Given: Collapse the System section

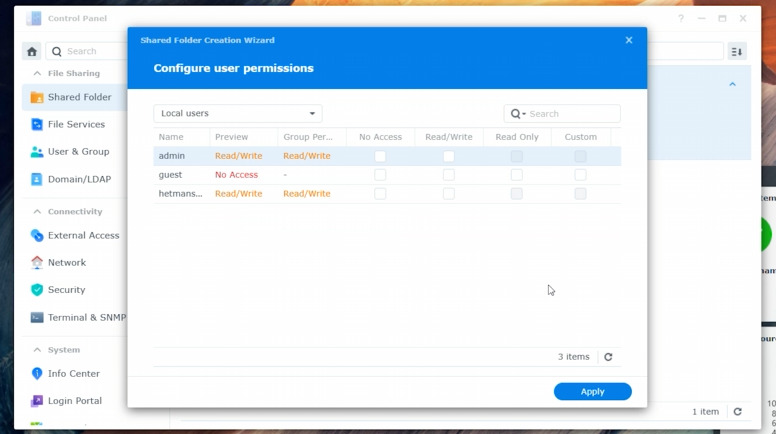Looking at the screenshot, I should (37, 349).
